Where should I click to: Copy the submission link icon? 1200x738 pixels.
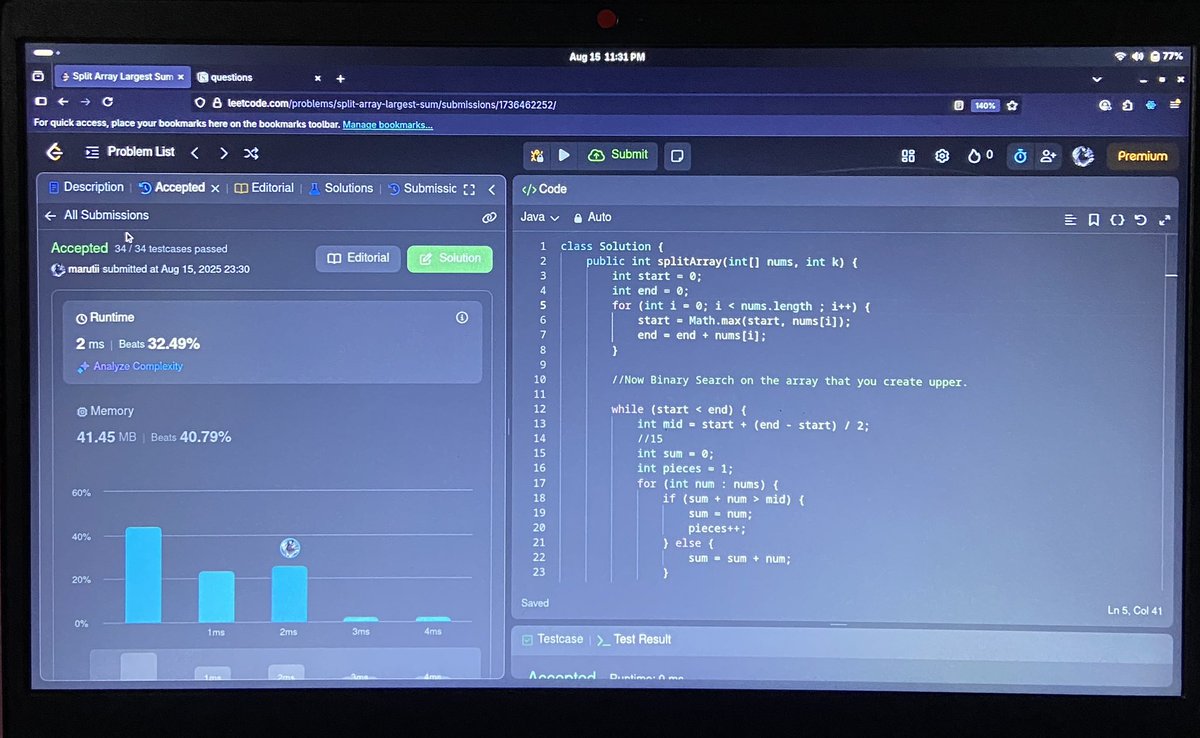tap(489, 217)
